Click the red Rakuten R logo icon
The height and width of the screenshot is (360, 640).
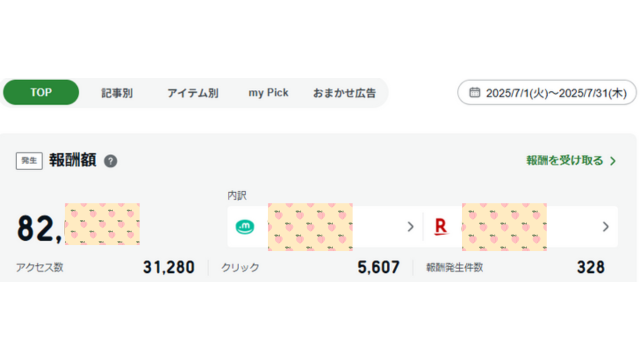[441, 227]
